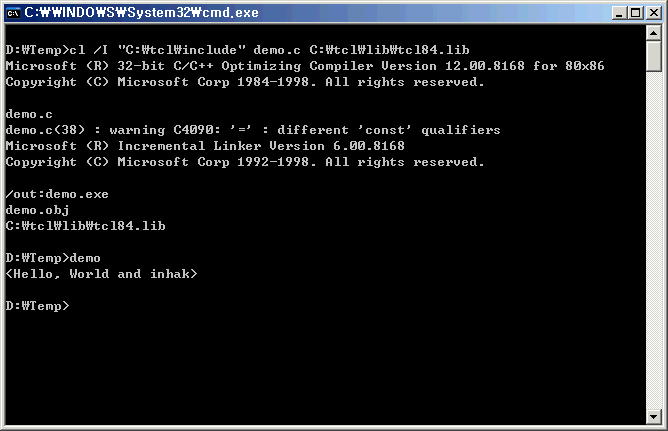Viewport: 668px width, 431px height.
Task: Click the vertical scrollbar thumb
Action: point(654,56)
